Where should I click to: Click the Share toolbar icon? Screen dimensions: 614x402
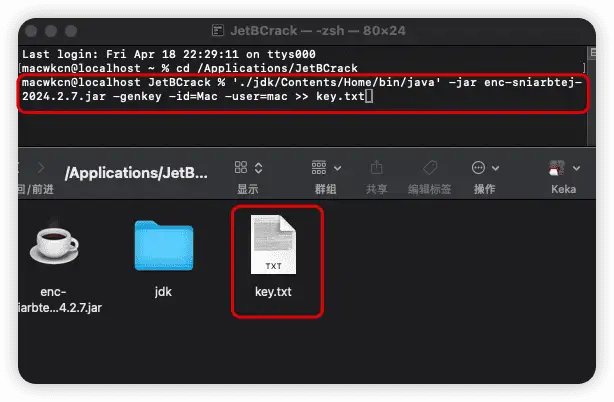click(x=377, y=168)
